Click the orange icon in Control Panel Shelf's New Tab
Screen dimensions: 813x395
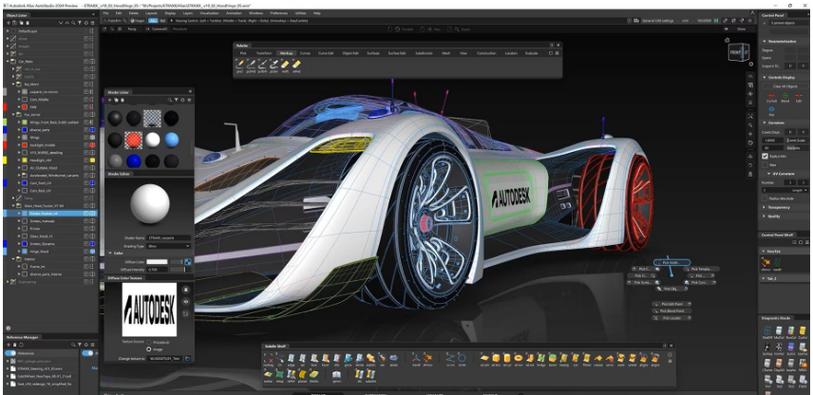pyautogui.click(x=766, y=263)
